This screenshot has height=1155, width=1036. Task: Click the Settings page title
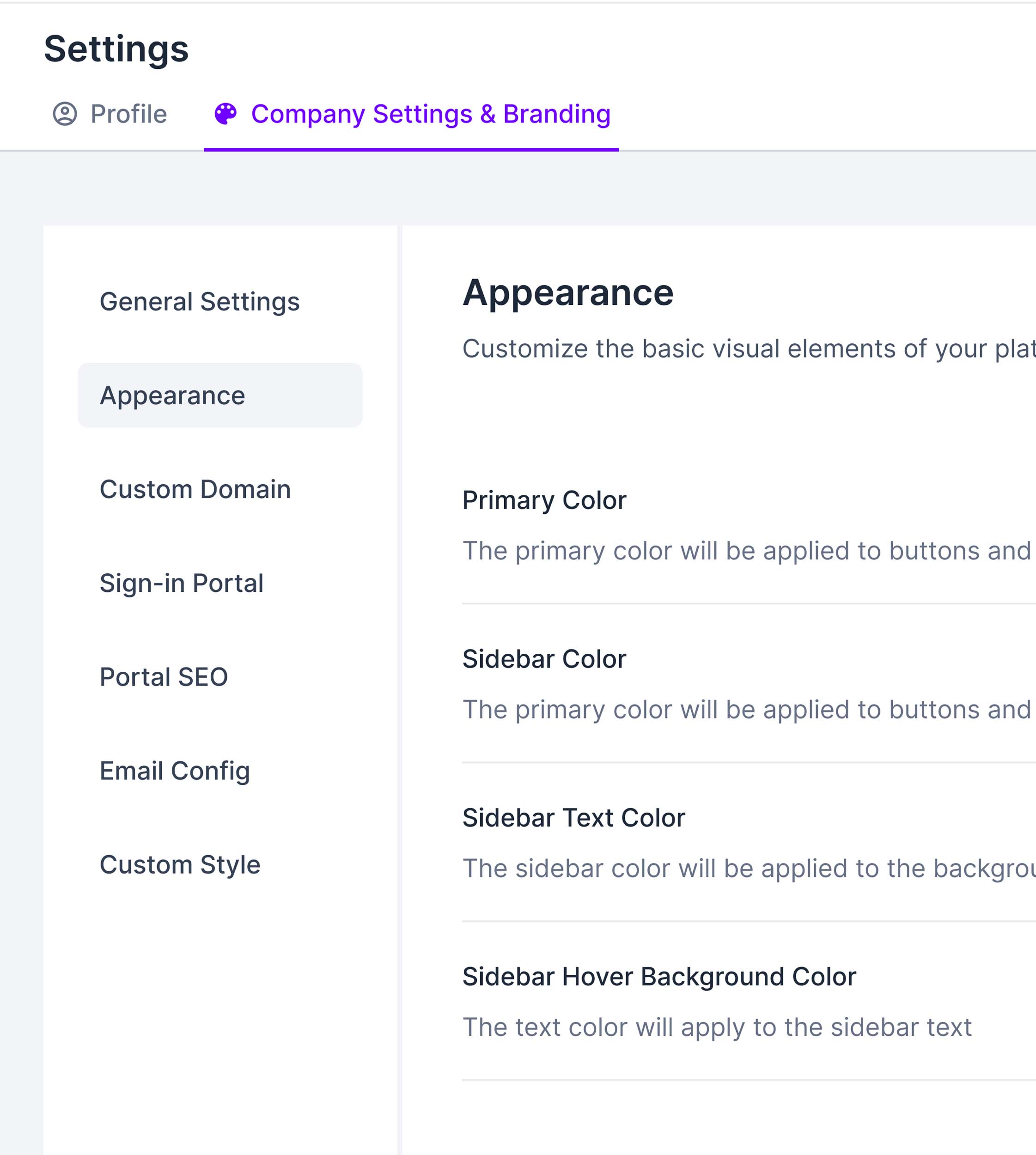pos(116,49)
